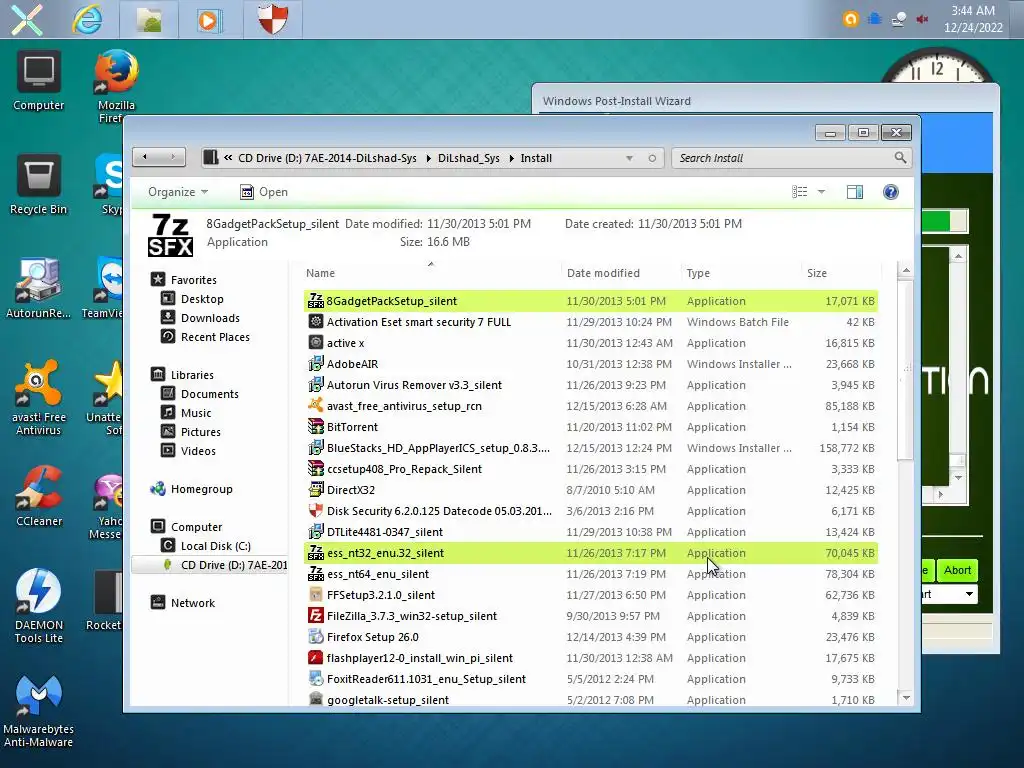Expand breadcrumb arrow after DiLshad_Sys
1024x768 pixels.
point(510,158)
